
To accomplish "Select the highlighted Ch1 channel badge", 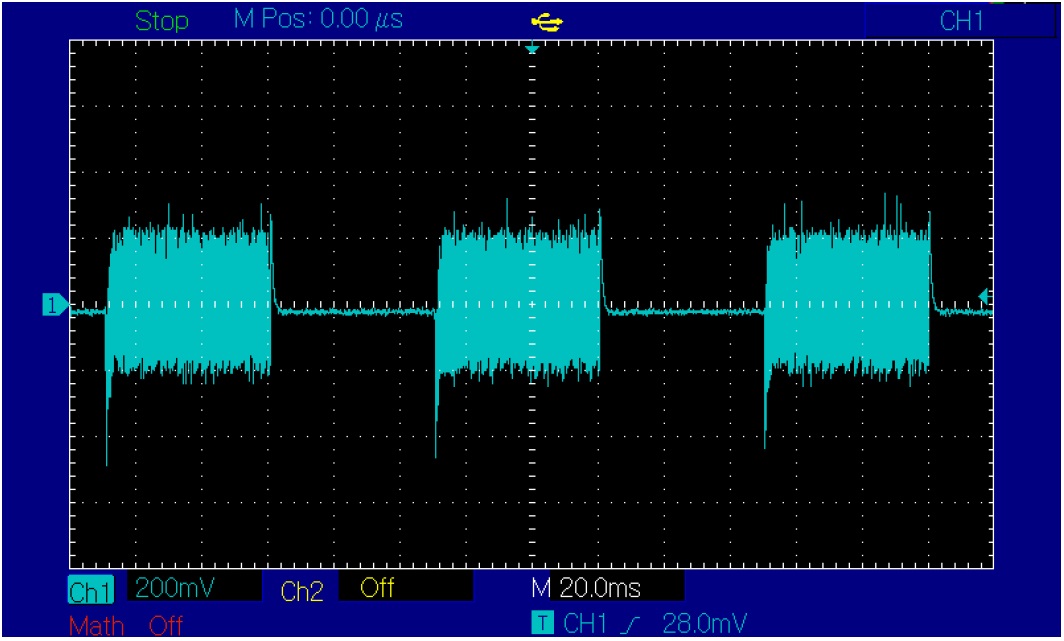I will pos(91,590).
